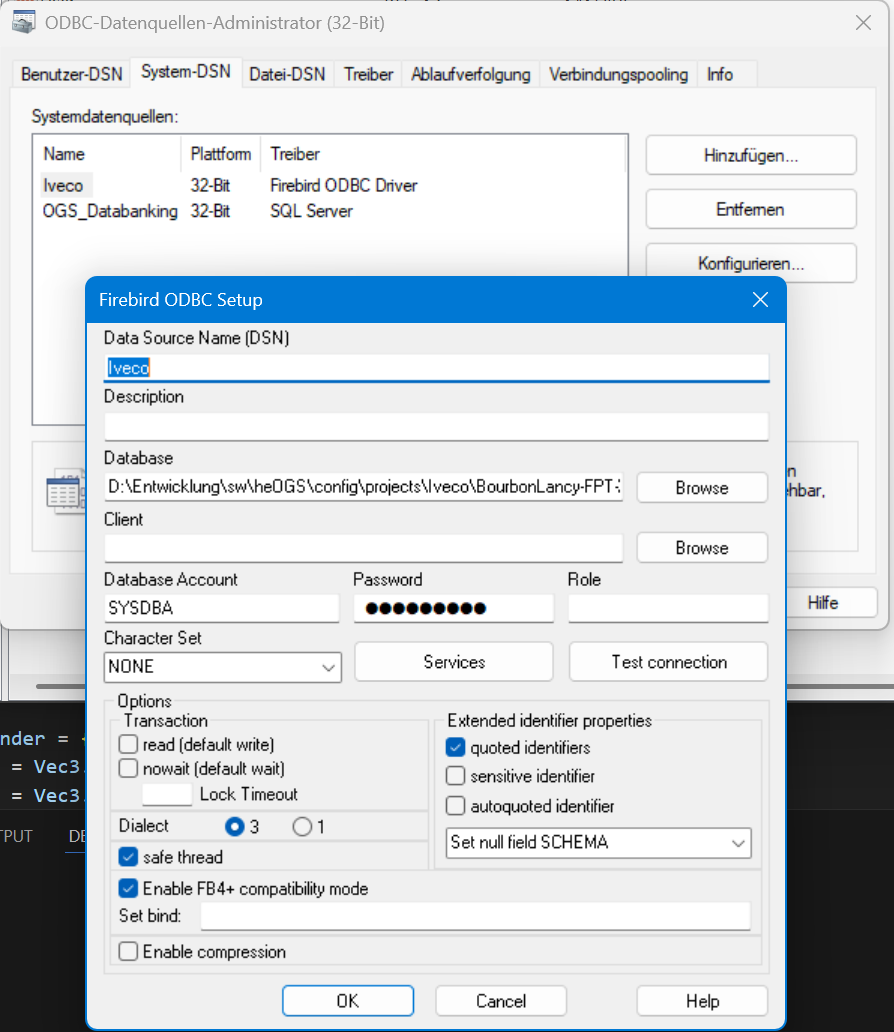
Task: Confirm setup with the OK button
Action: [x=348, y=1001]
